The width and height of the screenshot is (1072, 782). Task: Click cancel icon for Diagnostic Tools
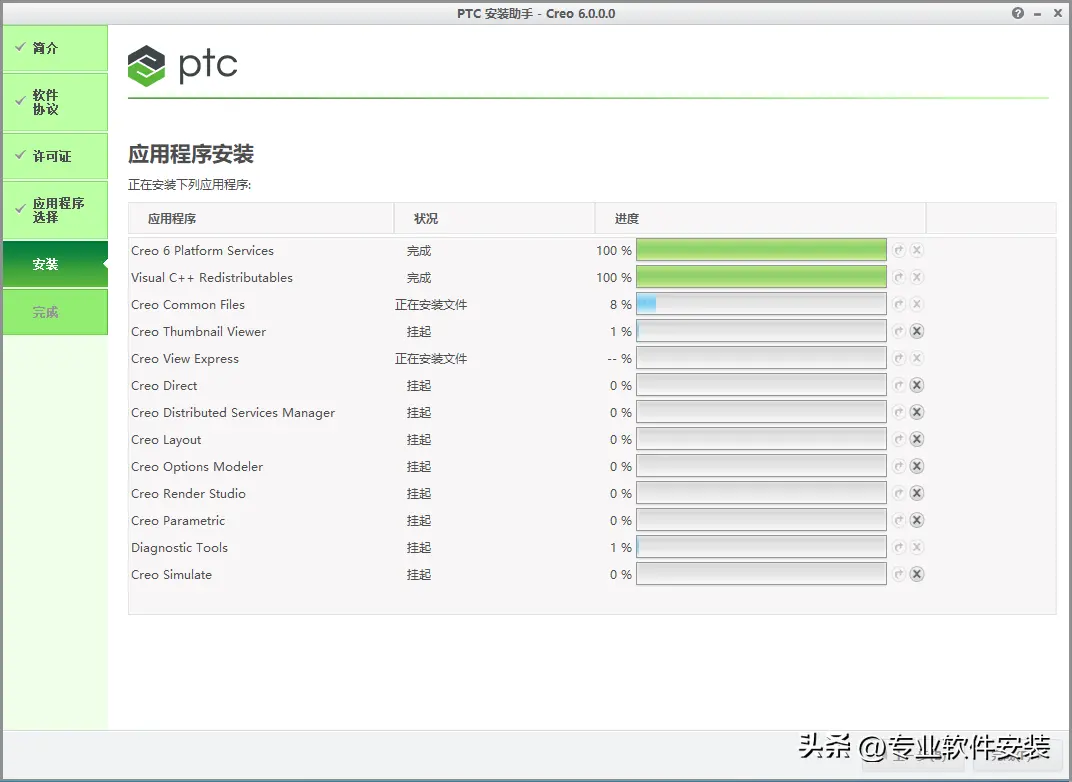click(917, 548)
